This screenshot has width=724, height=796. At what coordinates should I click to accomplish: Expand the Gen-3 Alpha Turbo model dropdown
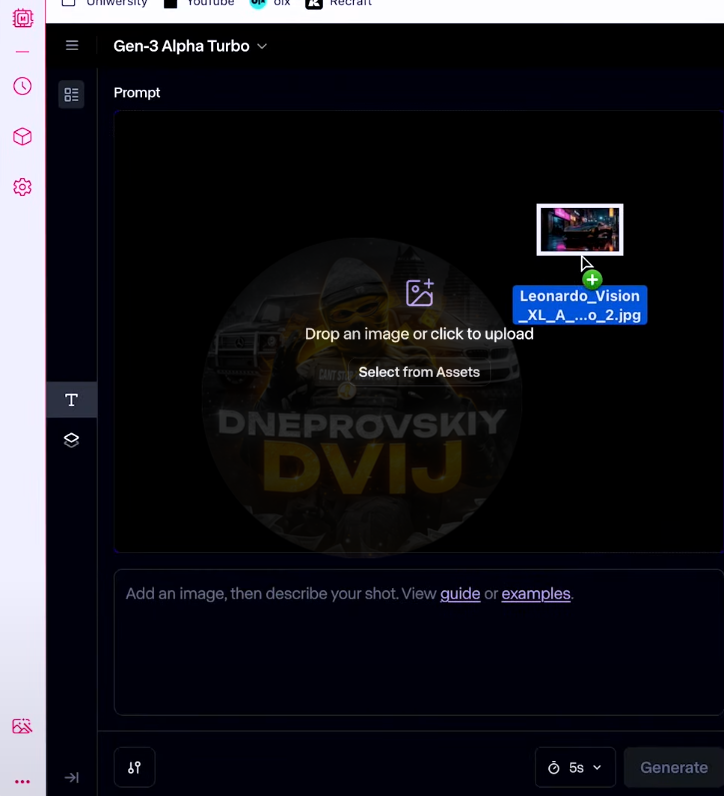190,46
